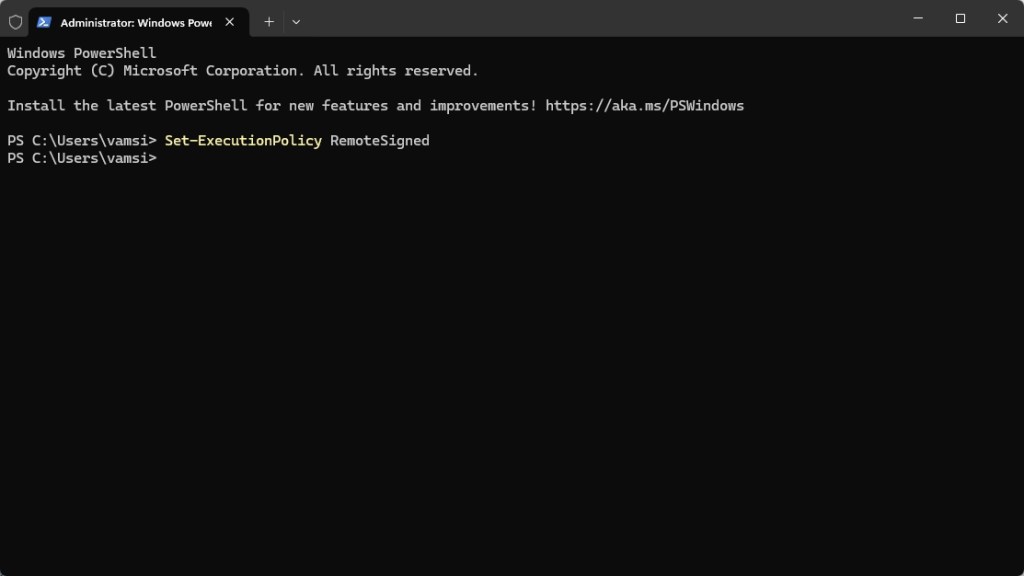Minimize the terminal window
The width and height of the screenshot is (1024, 576).
pyautogui.click(x=916, y=18)
